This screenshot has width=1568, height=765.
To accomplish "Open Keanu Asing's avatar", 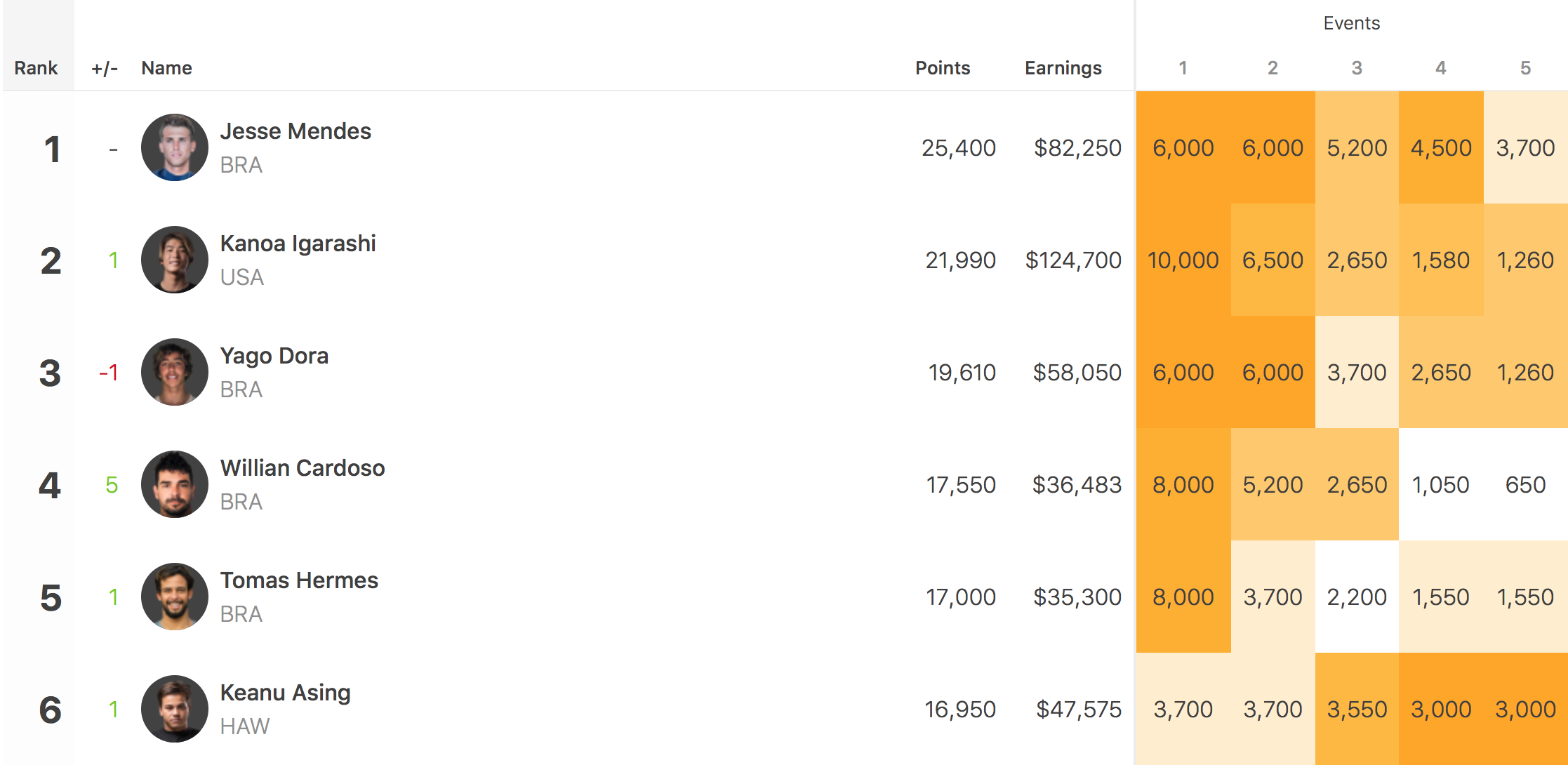I will (174, 709).
